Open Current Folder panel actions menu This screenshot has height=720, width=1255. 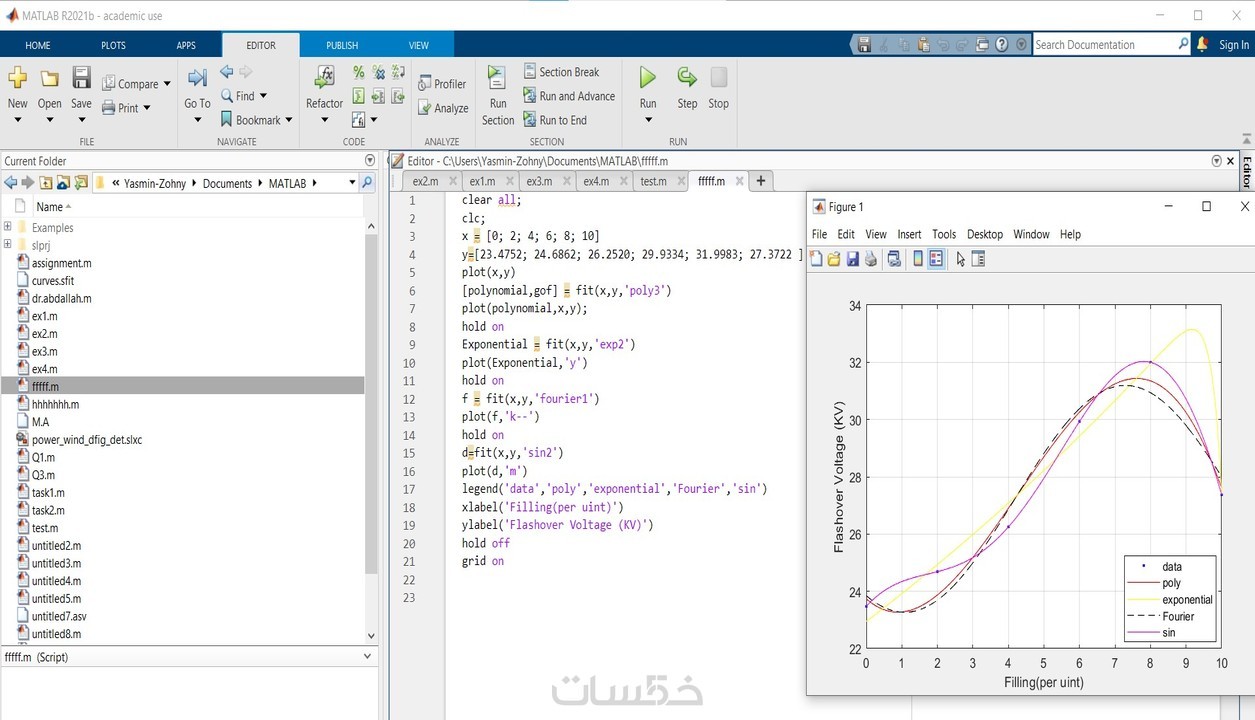click(370, 160)
